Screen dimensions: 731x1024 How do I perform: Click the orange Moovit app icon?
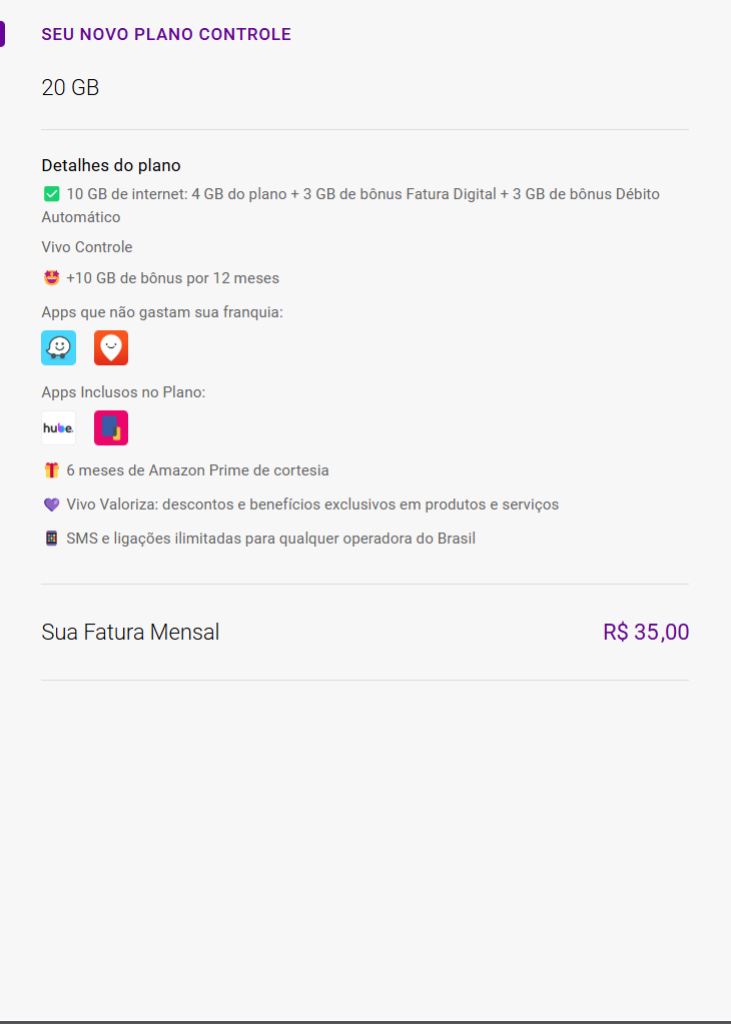click(111, 348)
